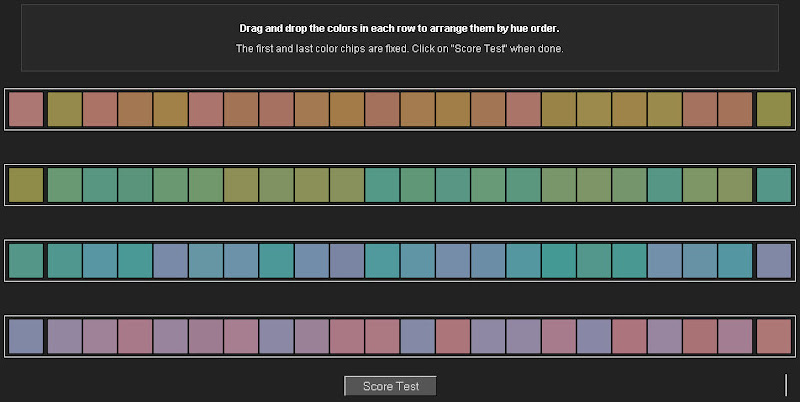Select the fixed pink chip ending row four
This screenshot has height=402, width=800.
coord(773,337)
